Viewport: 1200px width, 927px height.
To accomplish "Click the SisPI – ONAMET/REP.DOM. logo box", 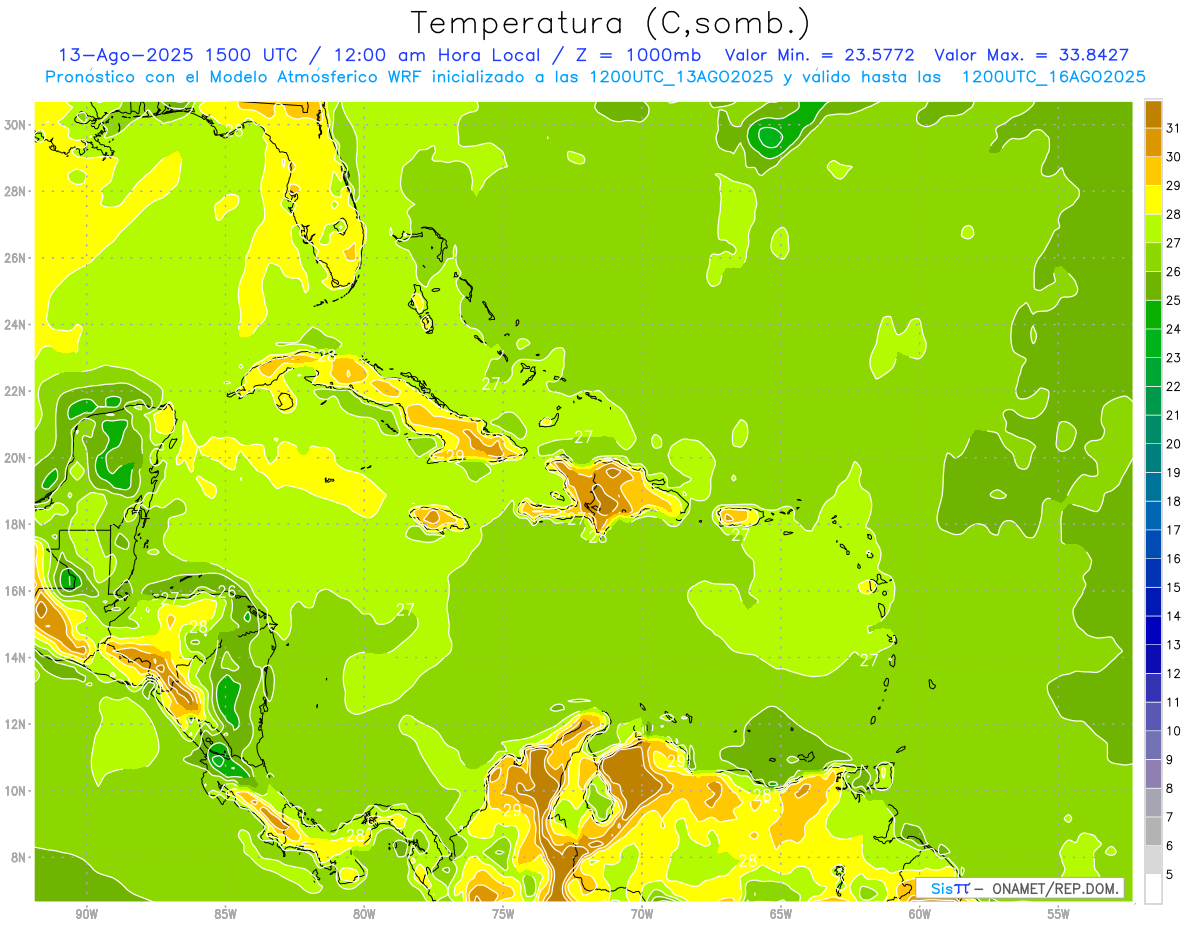I will coord(1020,888).
